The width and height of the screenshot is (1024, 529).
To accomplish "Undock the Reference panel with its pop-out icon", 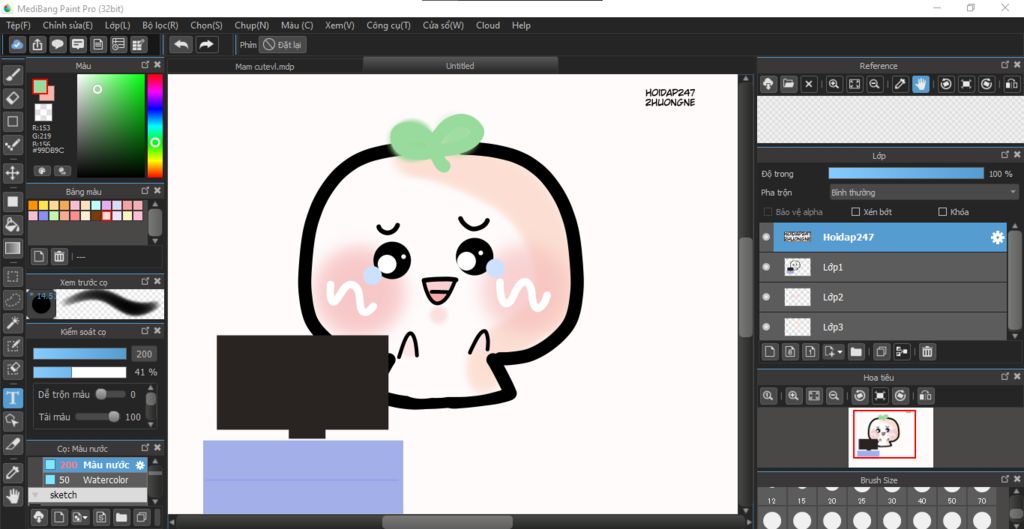I will coord(1005,65).
